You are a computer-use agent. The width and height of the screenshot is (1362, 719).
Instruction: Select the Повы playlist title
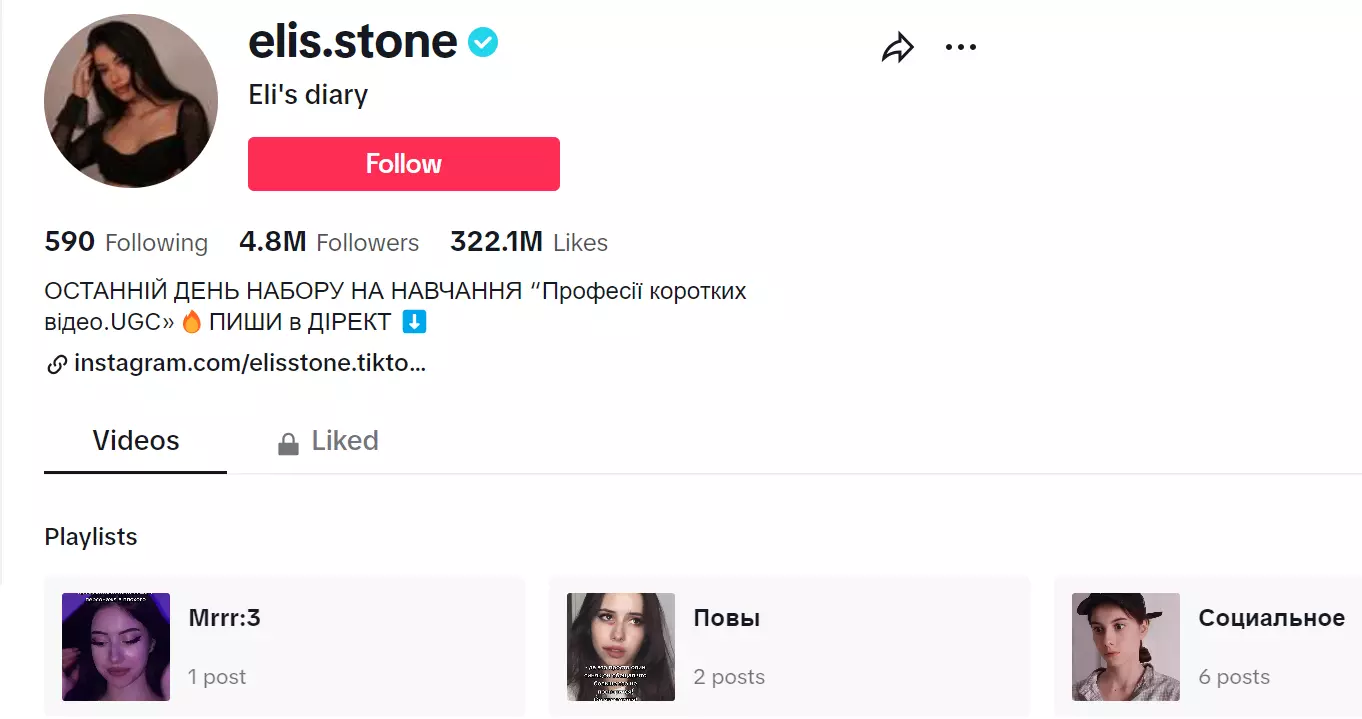tap(727, 618)
